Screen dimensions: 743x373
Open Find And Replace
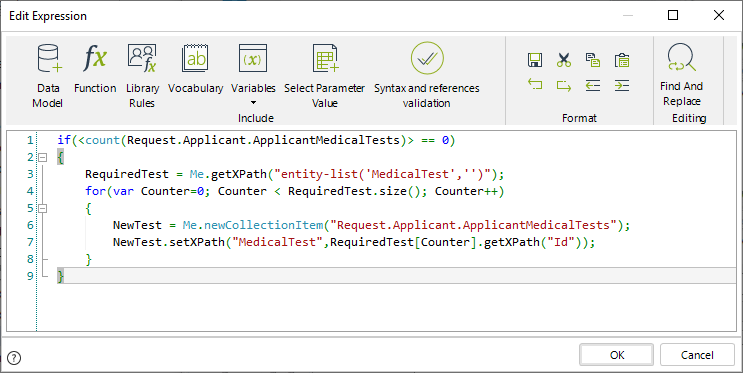coord(681,75)
